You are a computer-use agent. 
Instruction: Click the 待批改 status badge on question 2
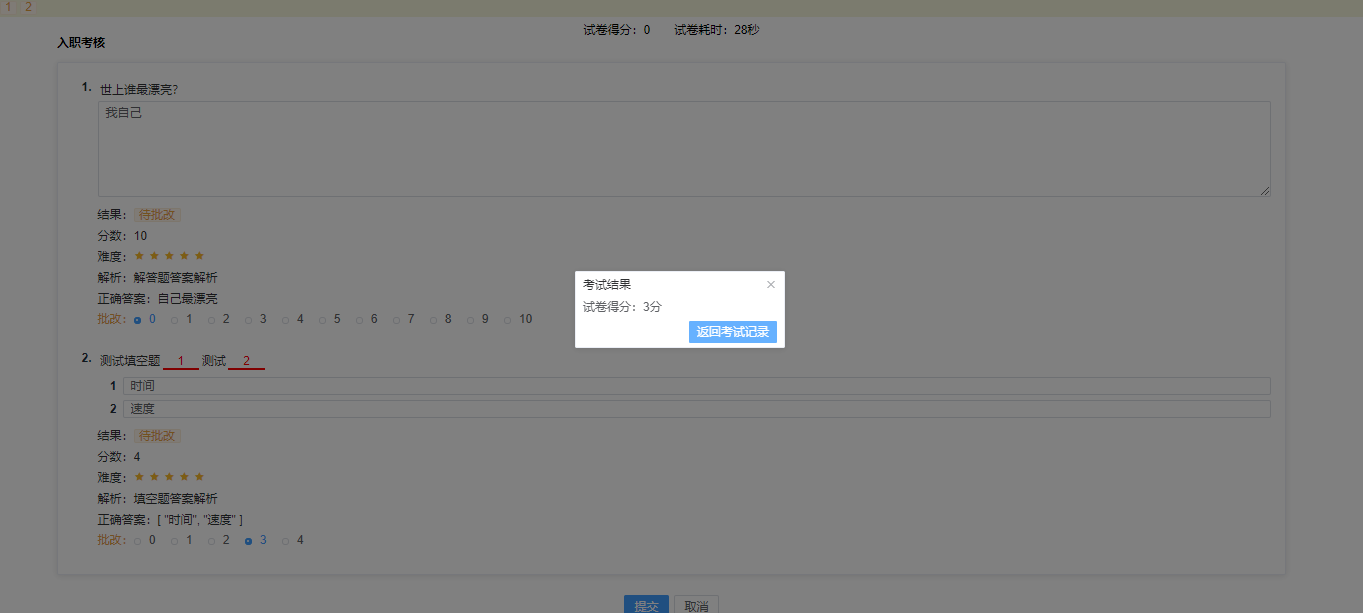156,435
